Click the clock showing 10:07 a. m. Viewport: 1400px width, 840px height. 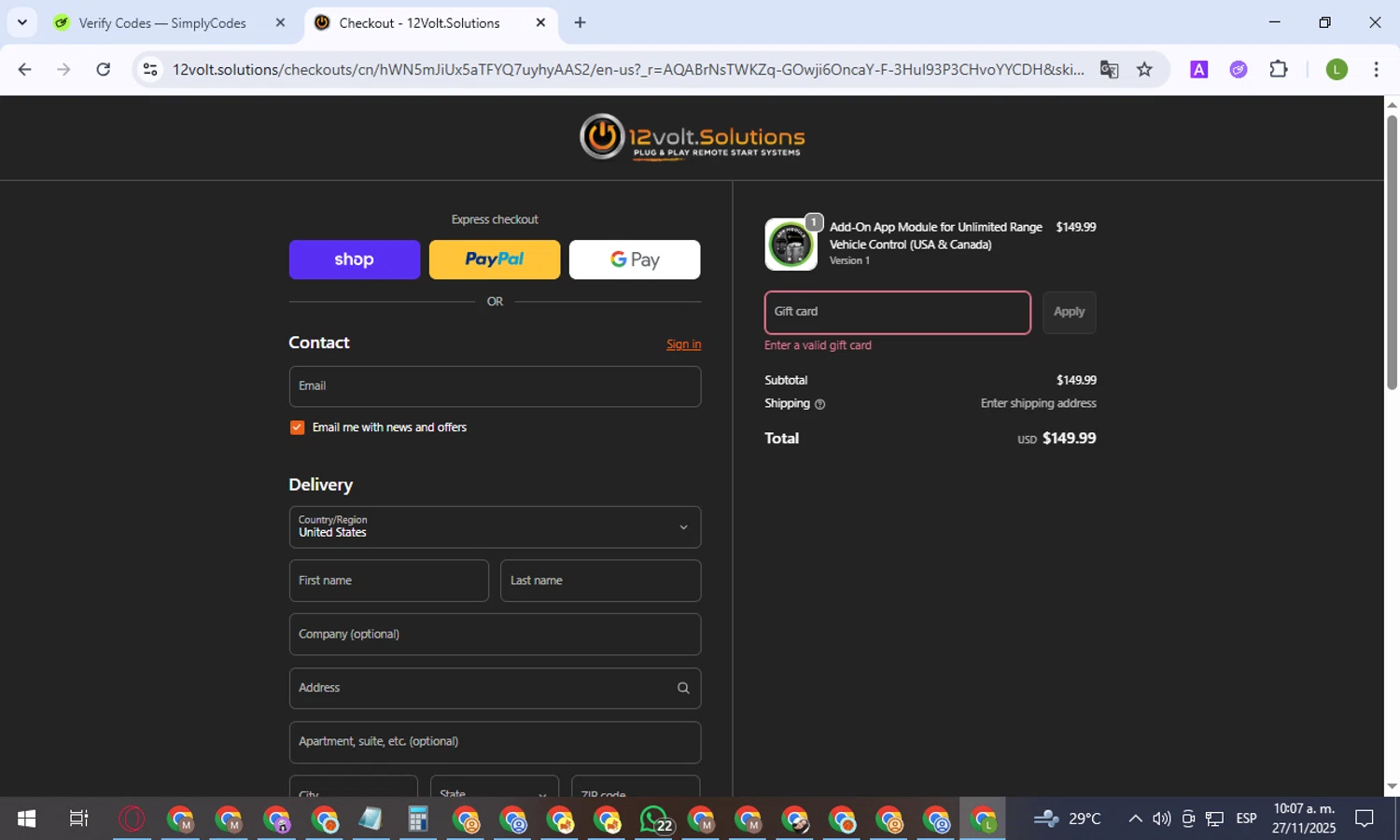(1304, 809)
